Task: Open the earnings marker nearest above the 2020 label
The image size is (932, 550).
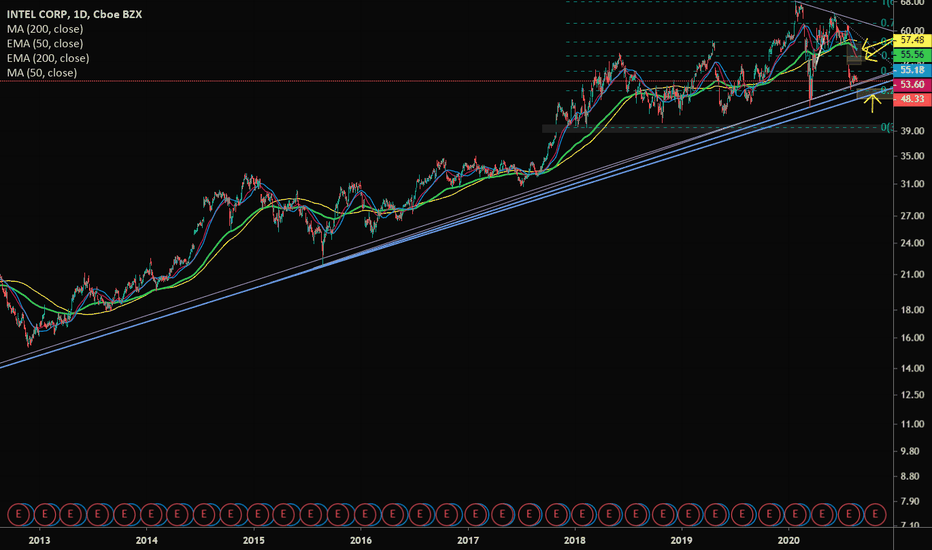Action: 796,514
